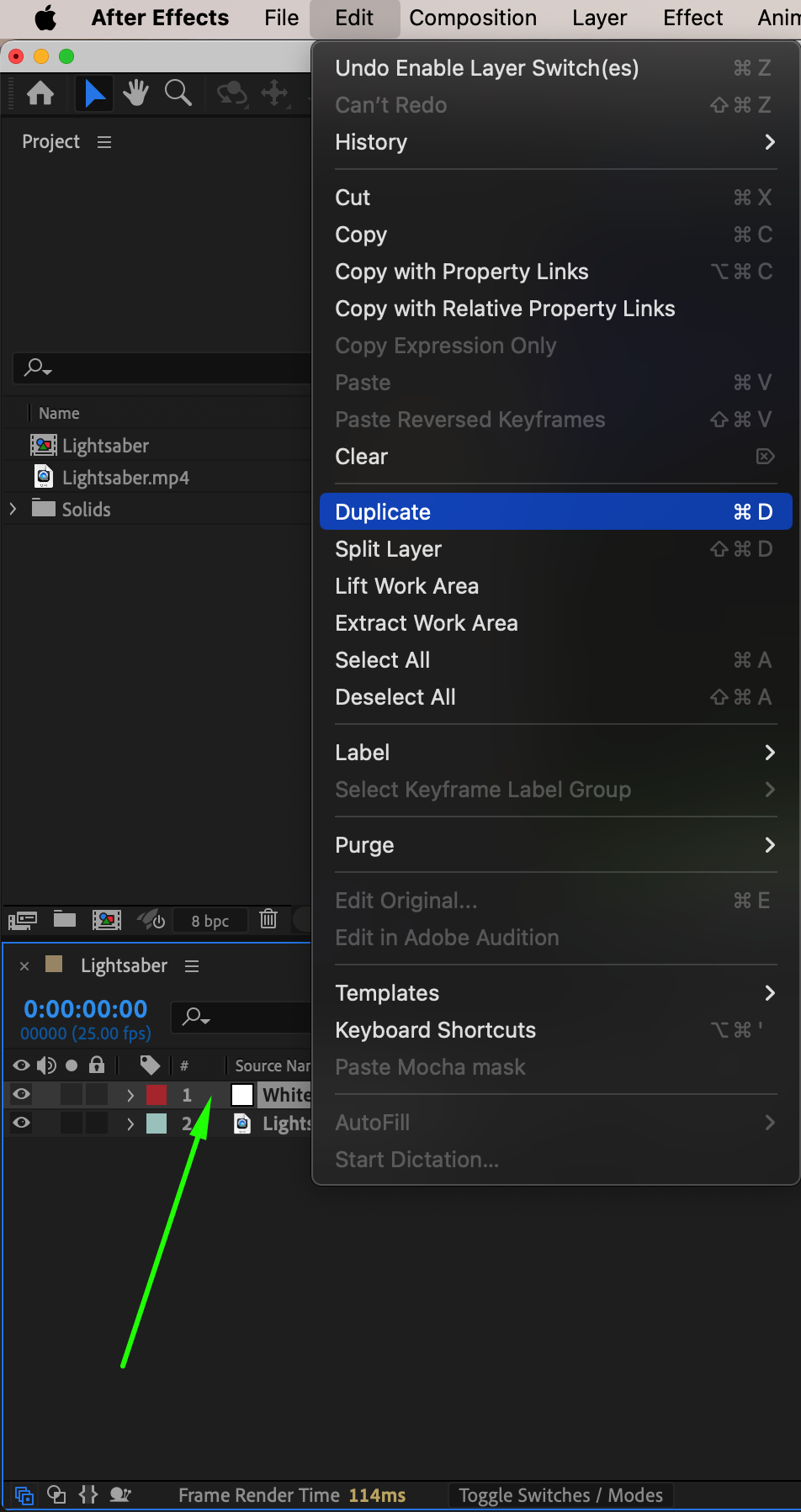Expand layer 1 properties twirl-down

(x=130, y=1095)
